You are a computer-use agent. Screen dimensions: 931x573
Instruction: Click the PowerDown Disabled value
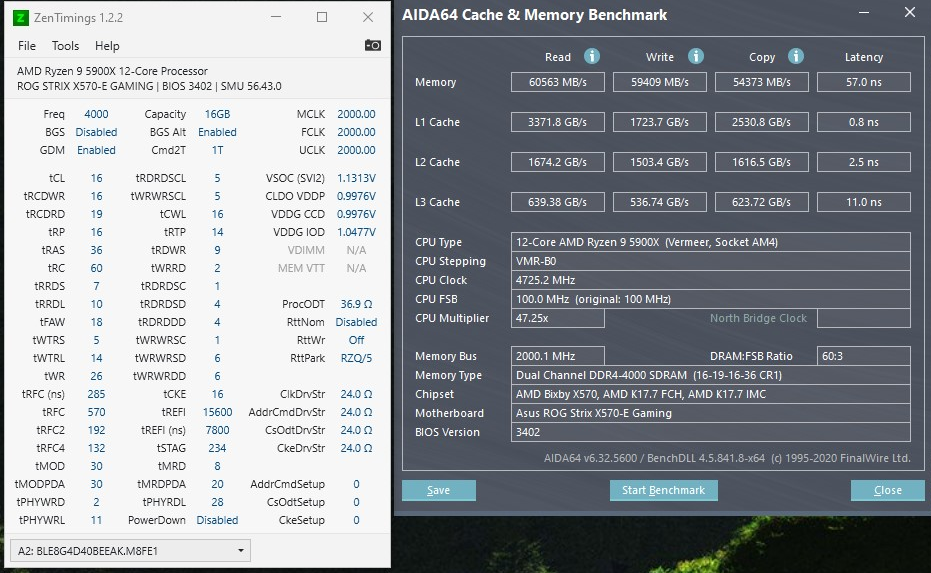click(x=217, y=520)
